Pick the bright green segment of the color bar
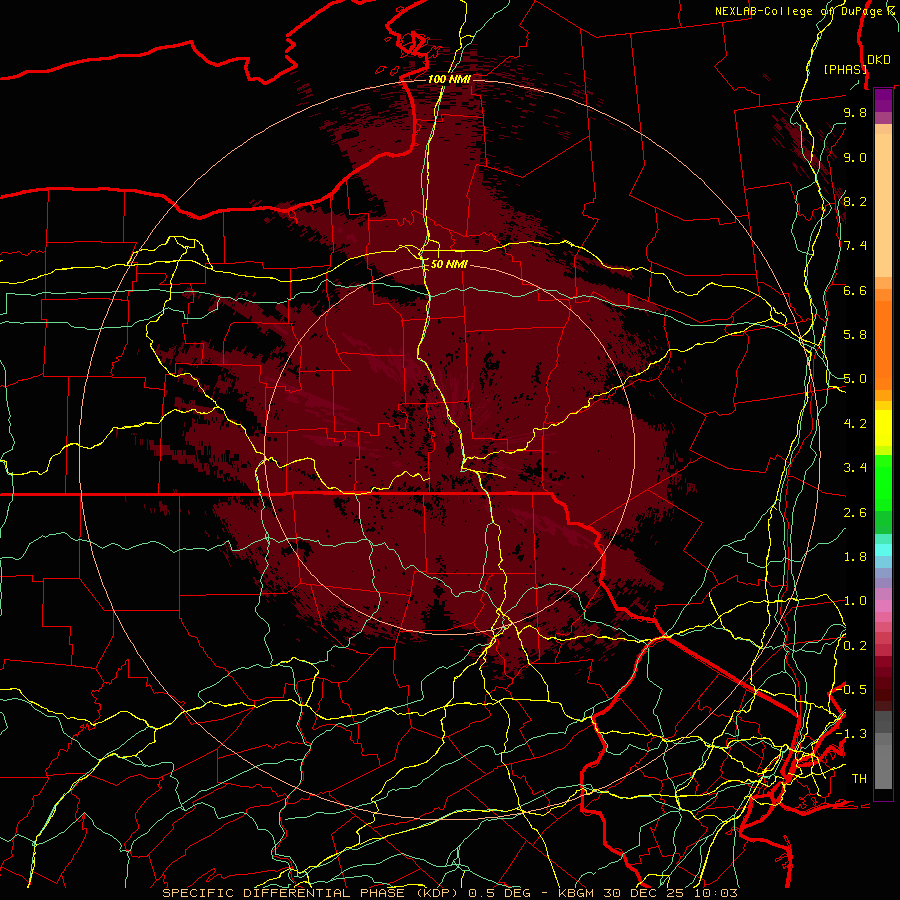900x900 pixels. pyautogui.click(x=883, y=482)
